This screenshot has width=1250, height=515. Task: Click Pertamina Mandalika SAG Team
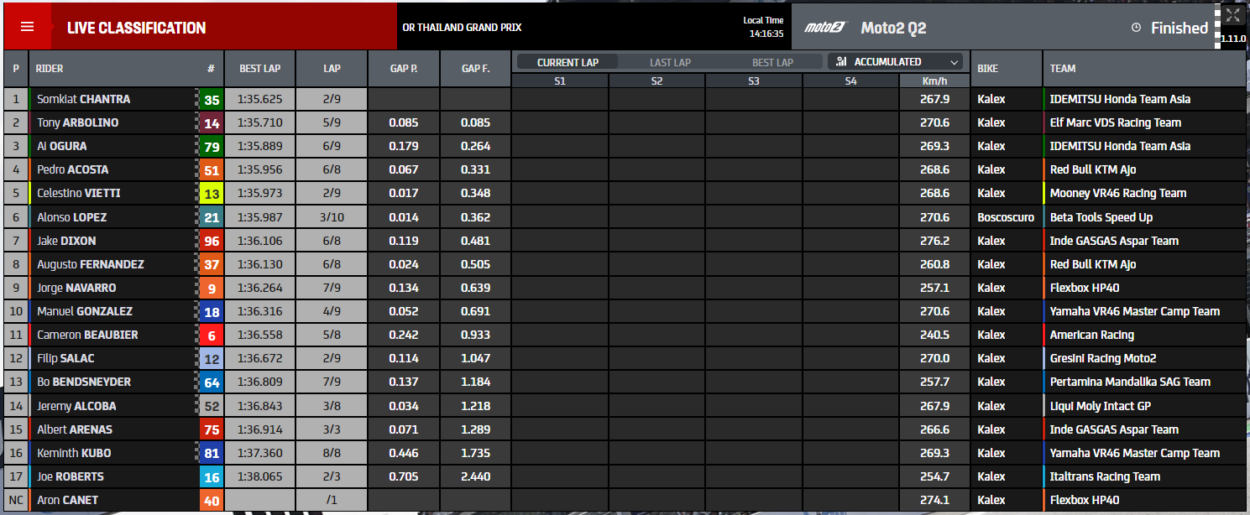1130,382
